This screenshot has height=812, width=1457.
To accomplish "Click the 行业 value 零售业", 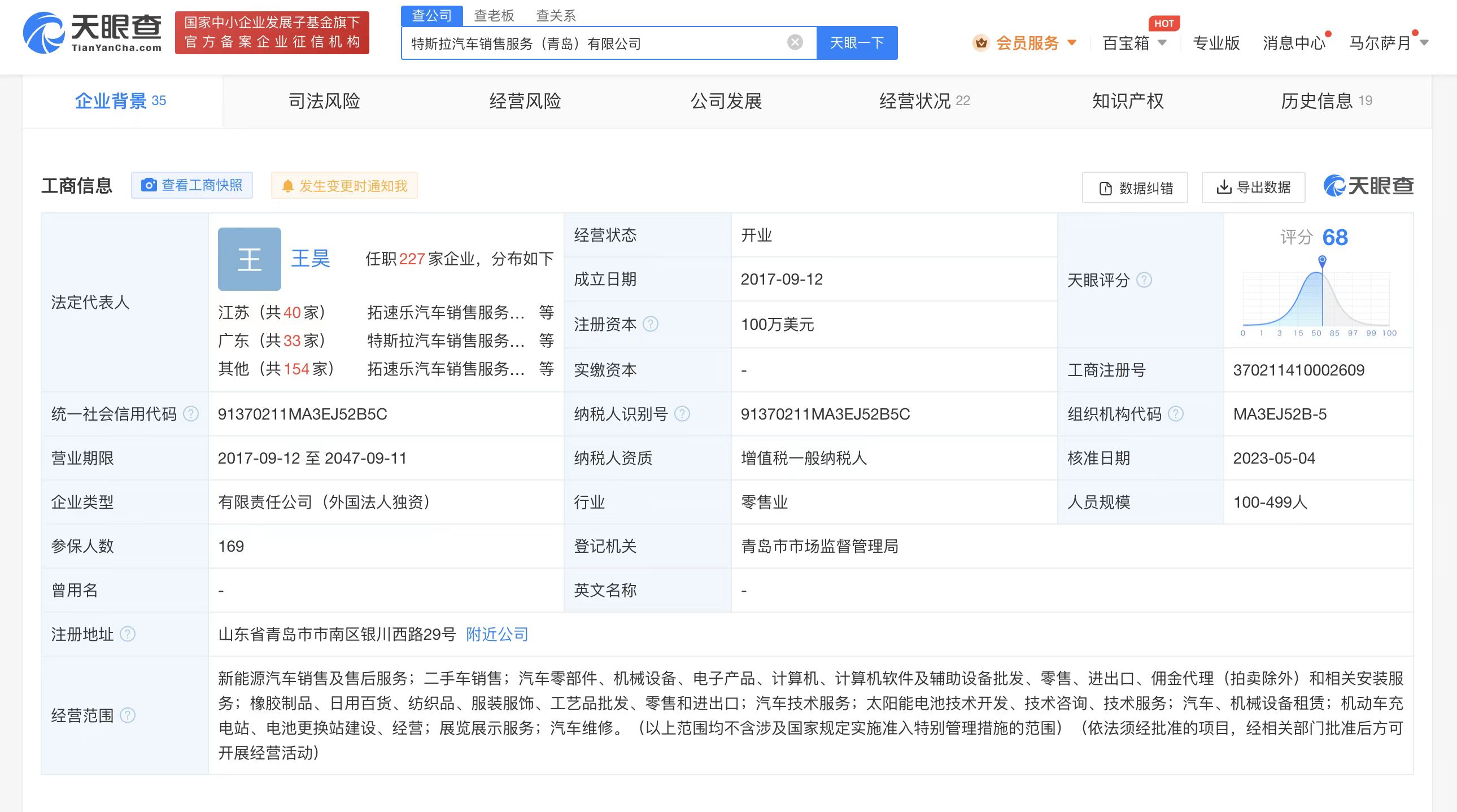I will click(x=764, y=502).
